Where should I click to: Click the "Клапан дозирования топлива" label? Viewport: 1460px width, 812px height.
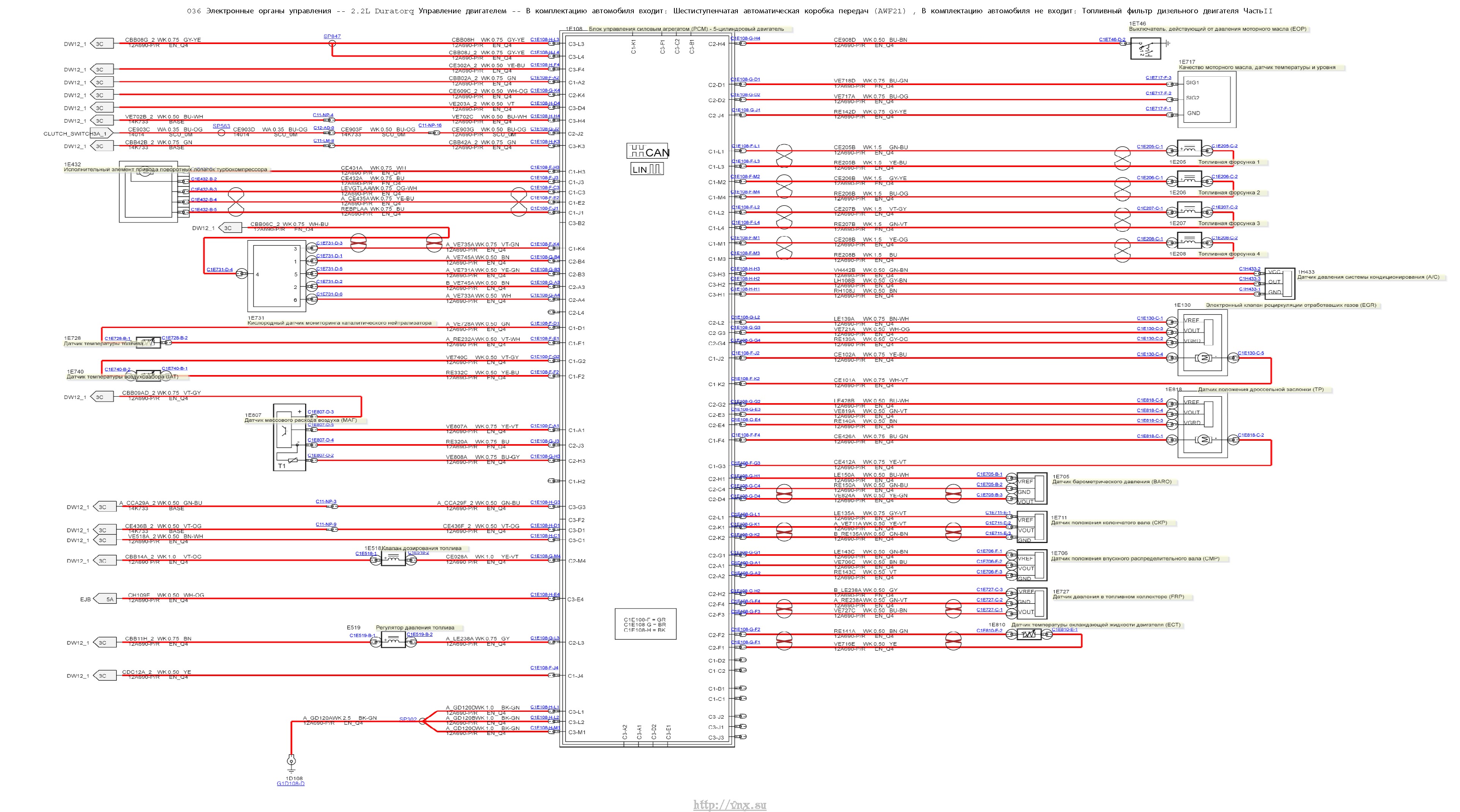pyautogui.click(x=421, y=548)
